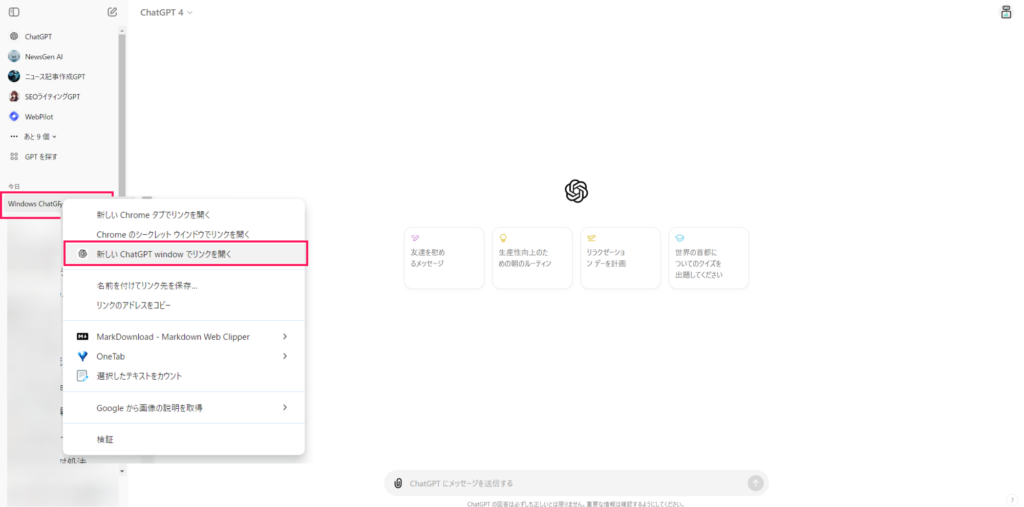Choose 選択したテキストをカウント
This screenshot has width=1024, height=507.
(184, 376)
